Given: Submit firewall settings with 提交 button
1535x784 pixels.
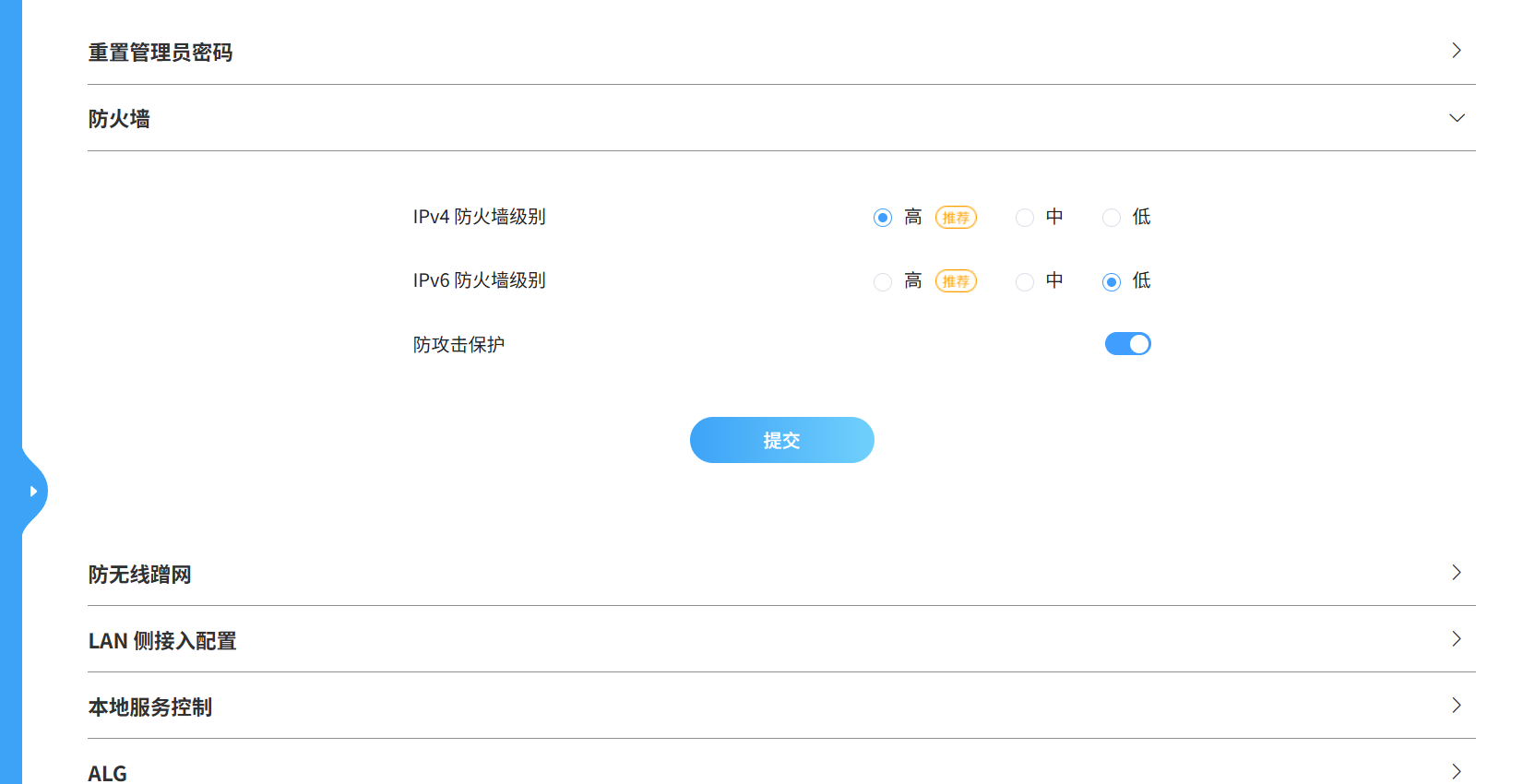Looking at the screenshot, I should [781, 440].
